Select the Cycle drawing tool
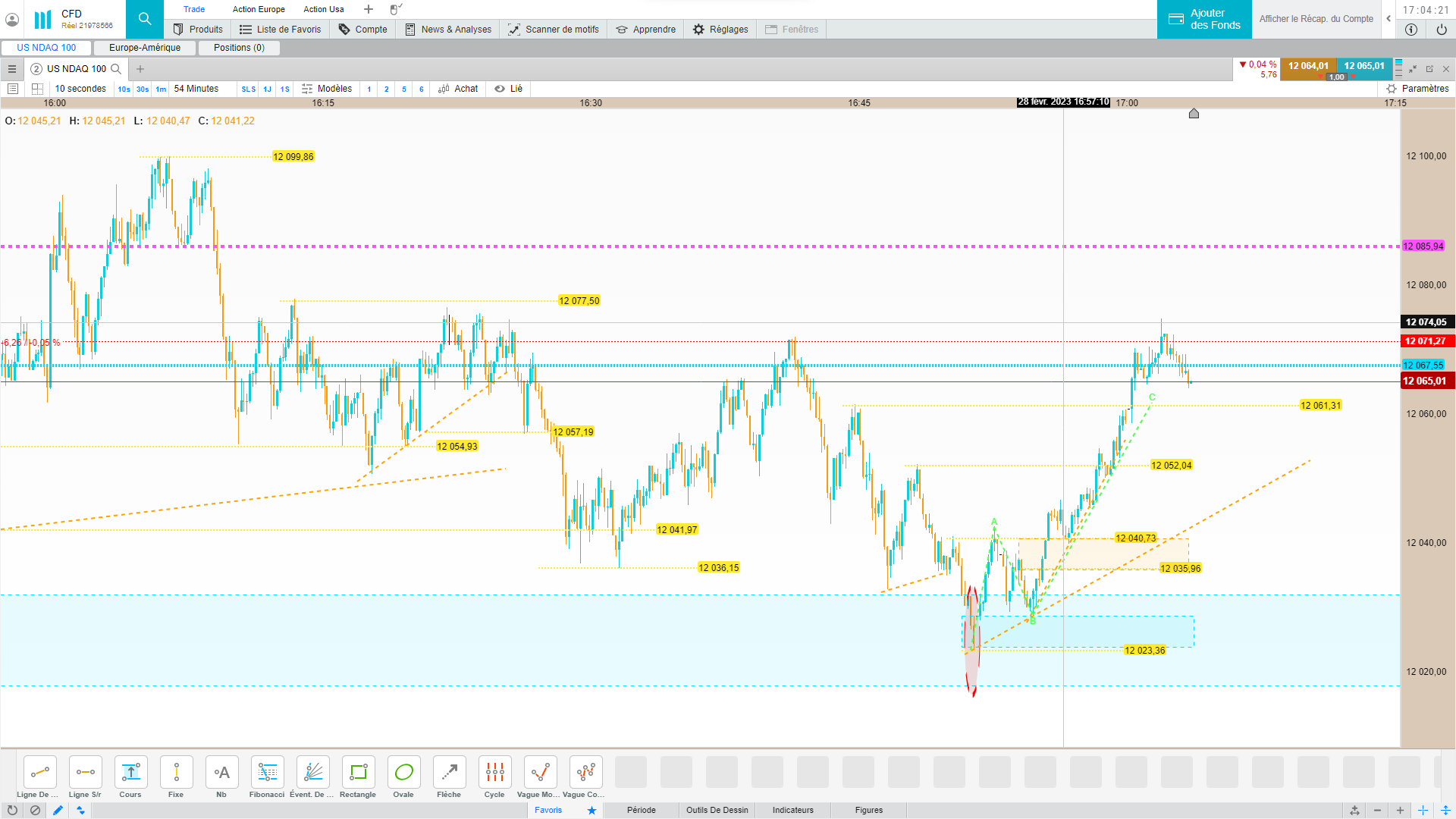The height and width of the screenshot is (819, 1456). click(x=494, y=773)
